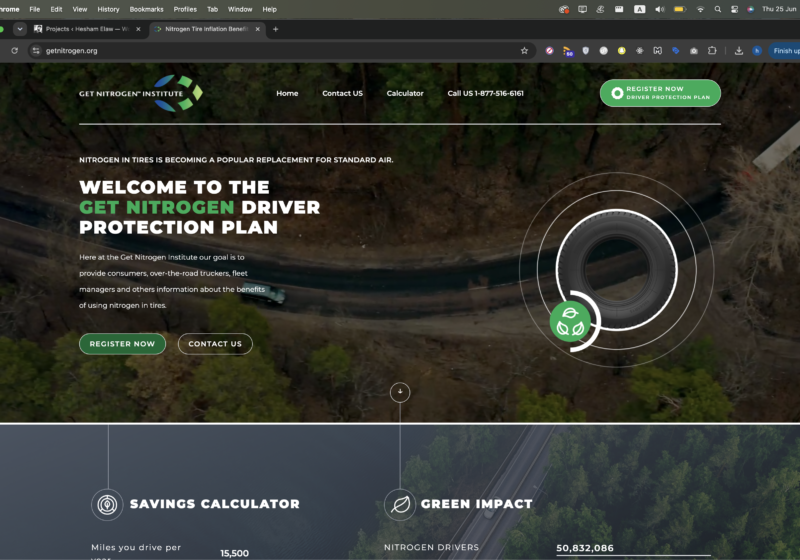Open the Window menu
Screen dimensions: 800x560
point(240,9)
